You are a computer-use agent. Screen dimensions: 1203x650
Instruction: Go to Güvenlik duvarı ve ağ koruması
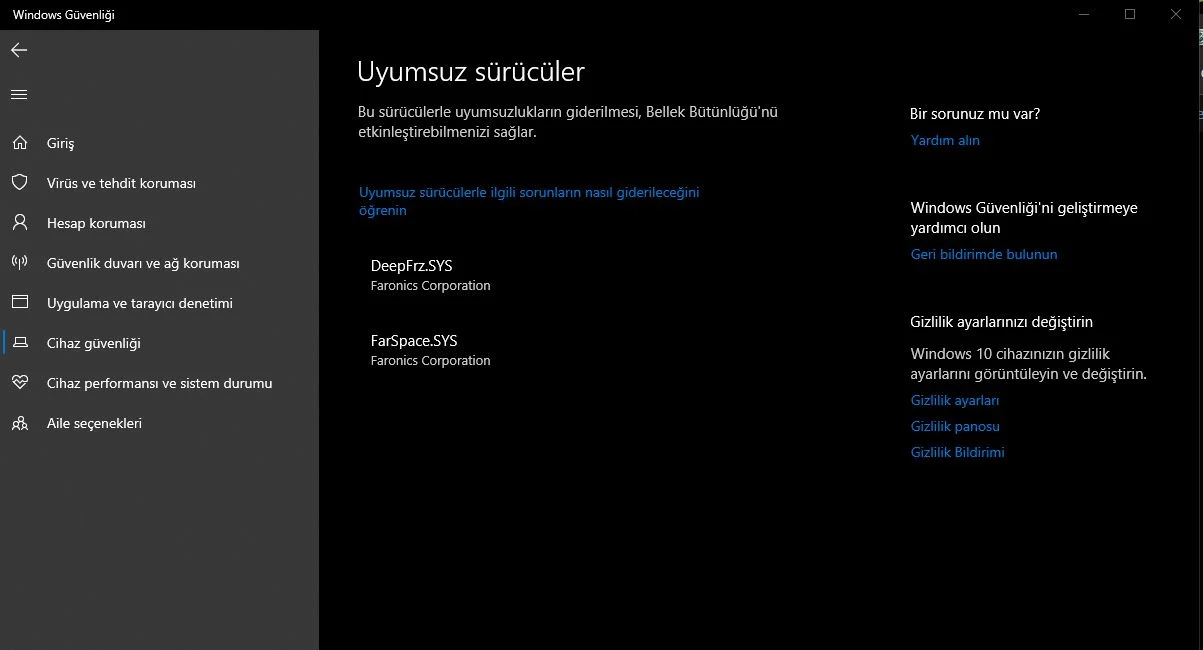[x=143, y=263]
